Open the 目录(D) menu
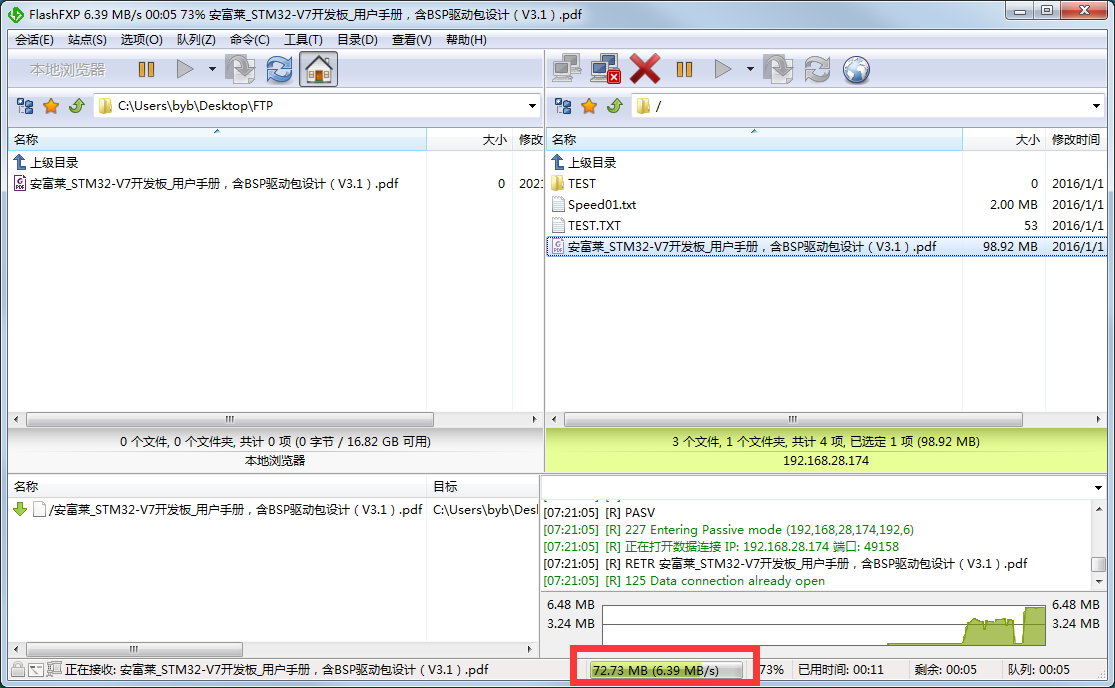This screenshot has height=688, width=1115. [357, 40]
